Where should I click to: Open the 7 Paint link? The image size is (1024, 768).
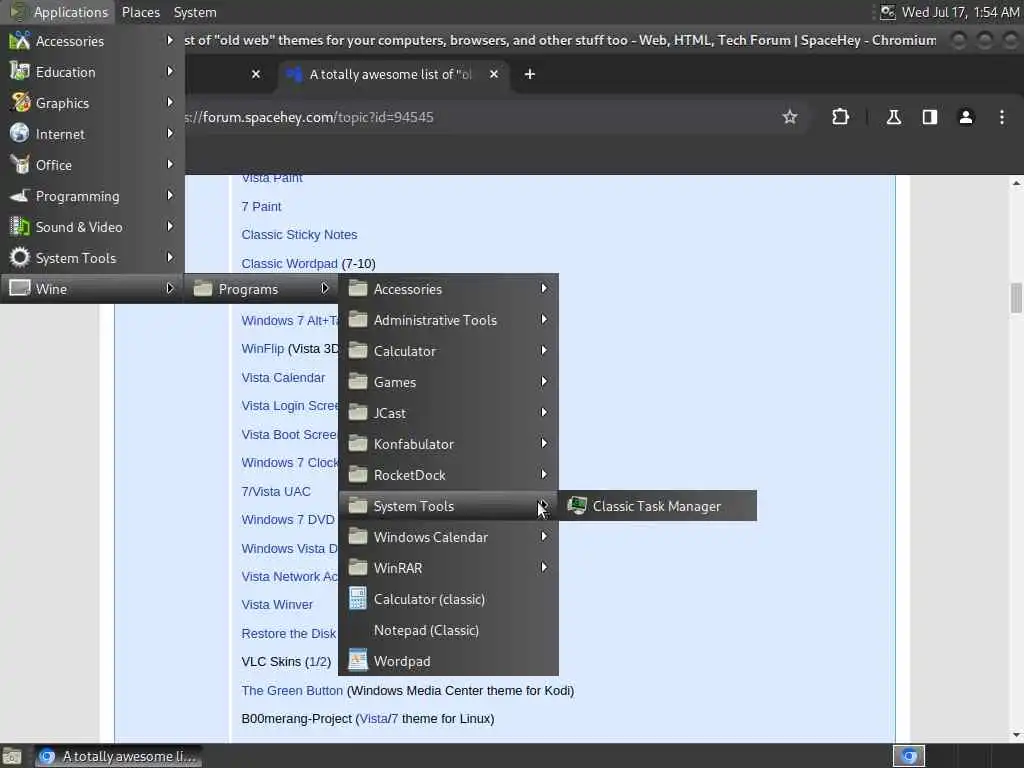click(x=261, y=206)
